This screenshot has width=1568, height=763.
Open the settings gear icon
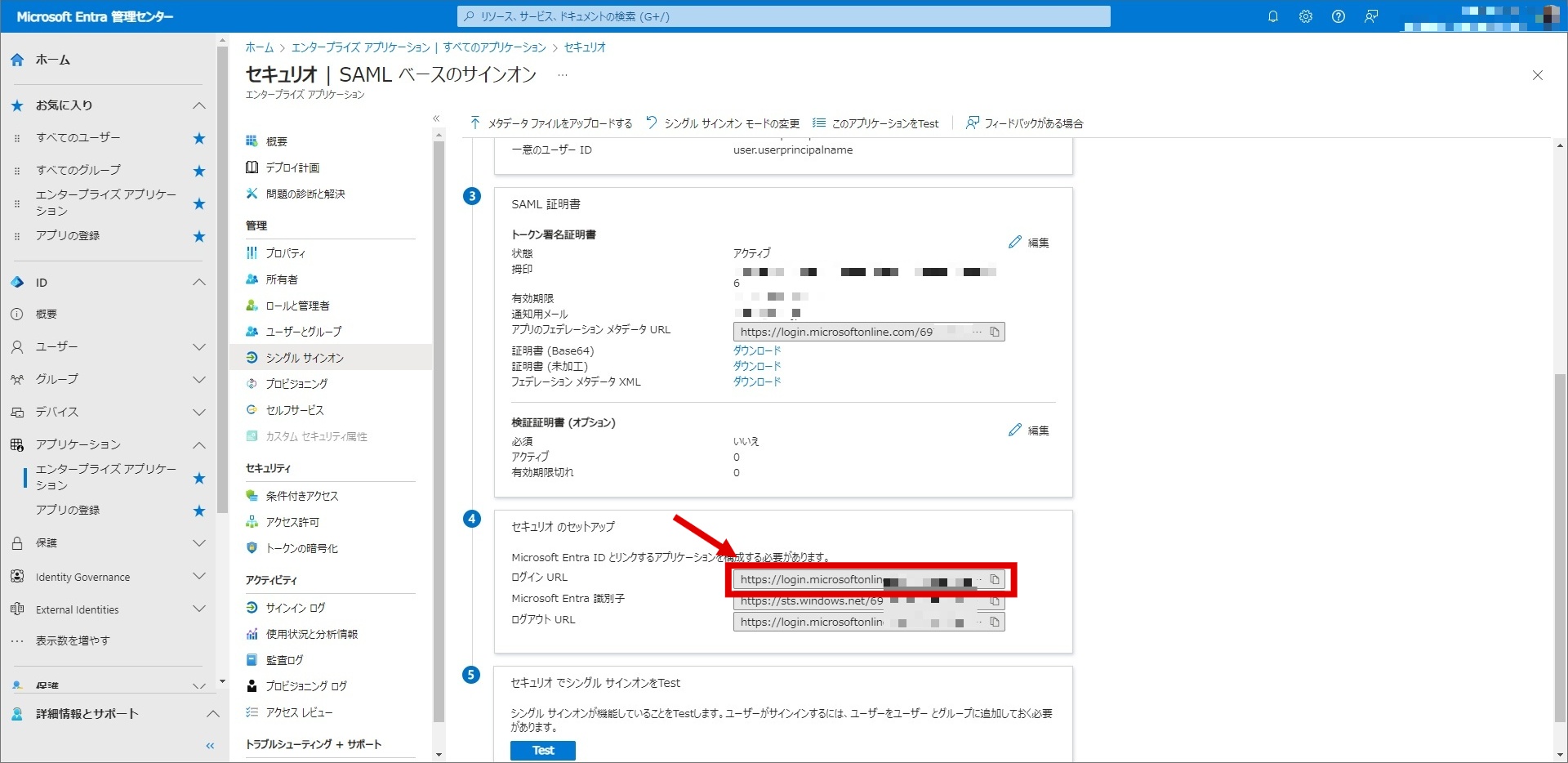[x=1305, y=16]
